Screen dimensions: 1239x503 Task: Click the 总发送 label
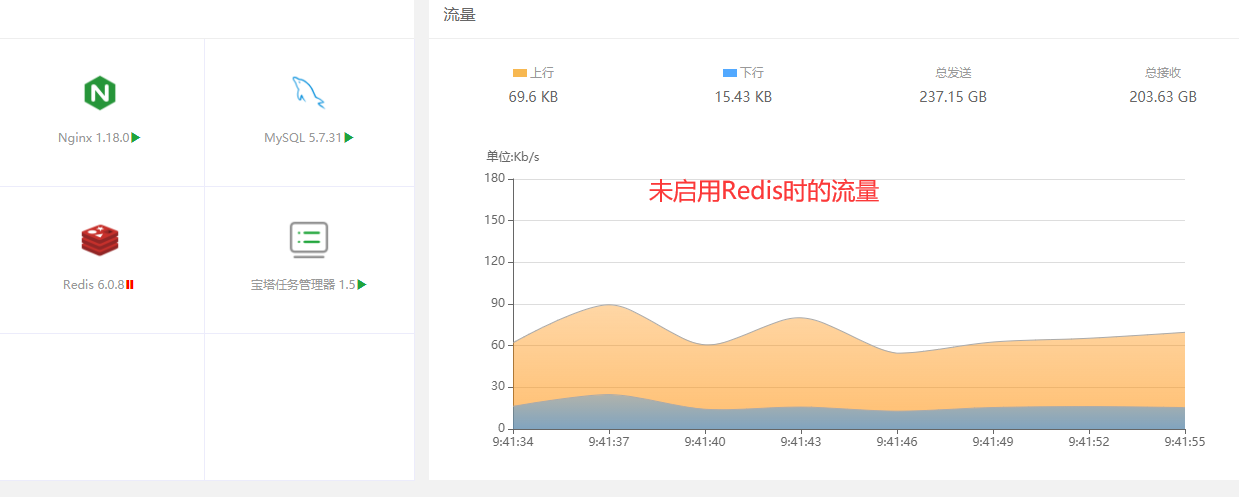(x=953, y=73)
